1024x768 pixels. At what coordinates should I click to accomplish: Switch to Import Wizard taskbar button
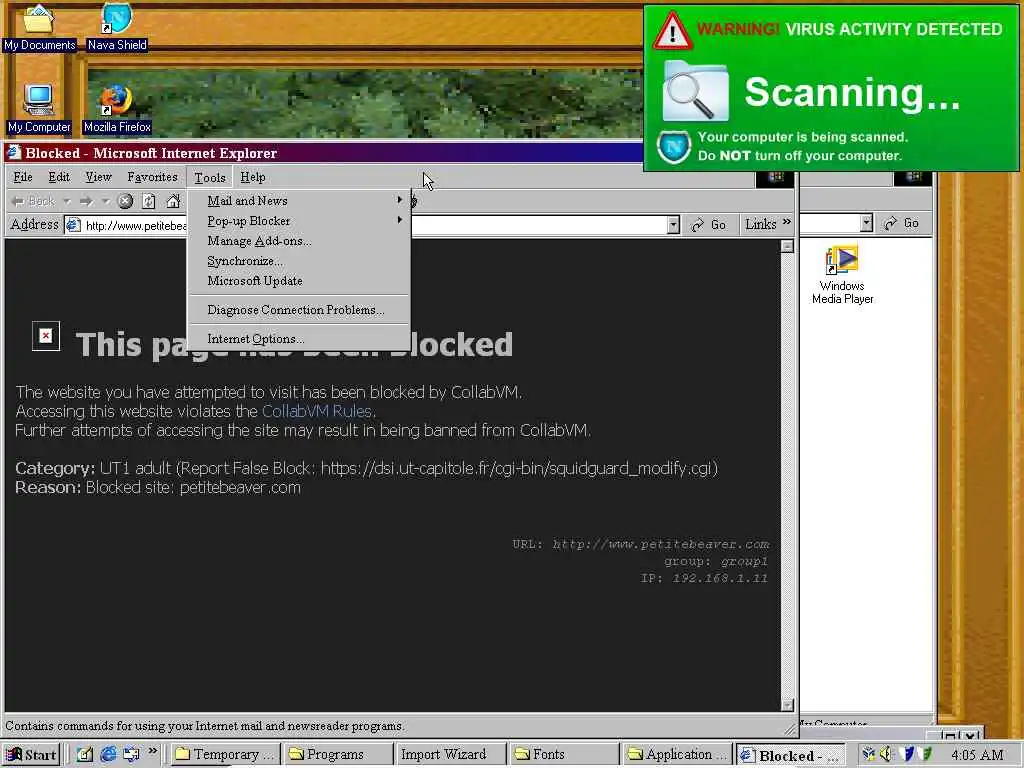point(451,754)
